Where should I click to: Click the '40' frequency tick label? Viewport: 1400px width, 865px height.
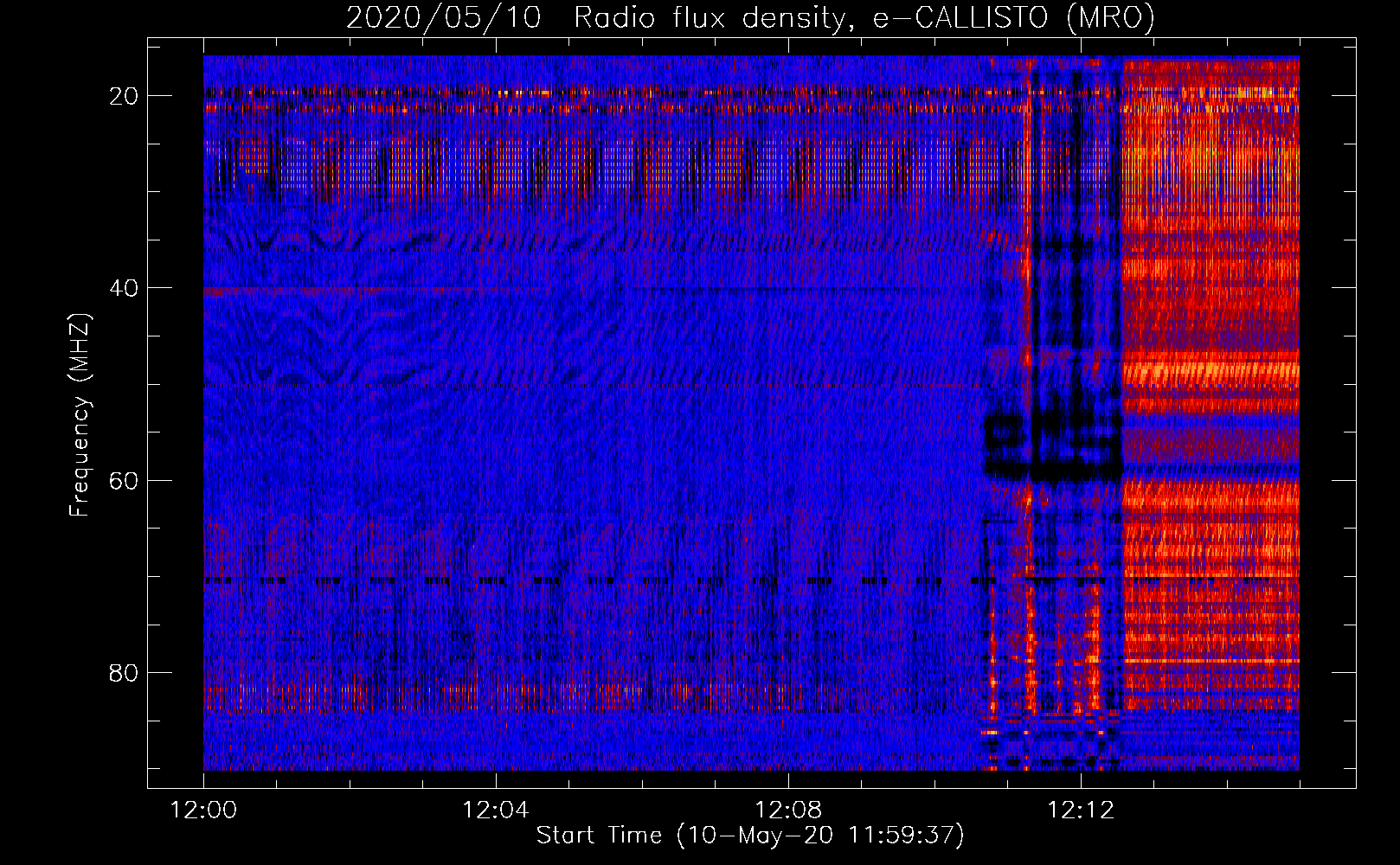click(x=125, y=288)
